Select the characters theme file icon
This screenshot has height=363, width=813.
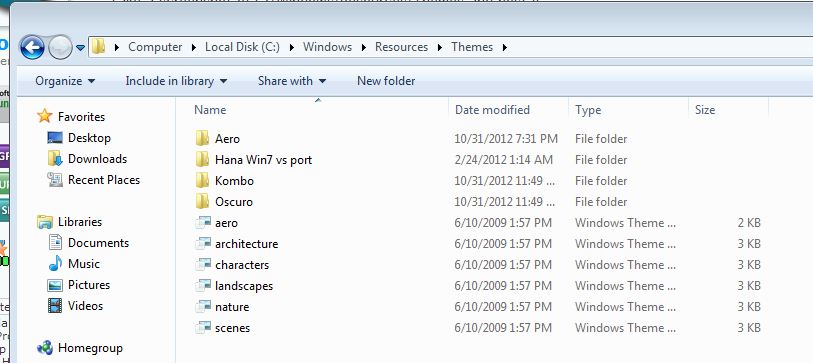click(203, 265)
